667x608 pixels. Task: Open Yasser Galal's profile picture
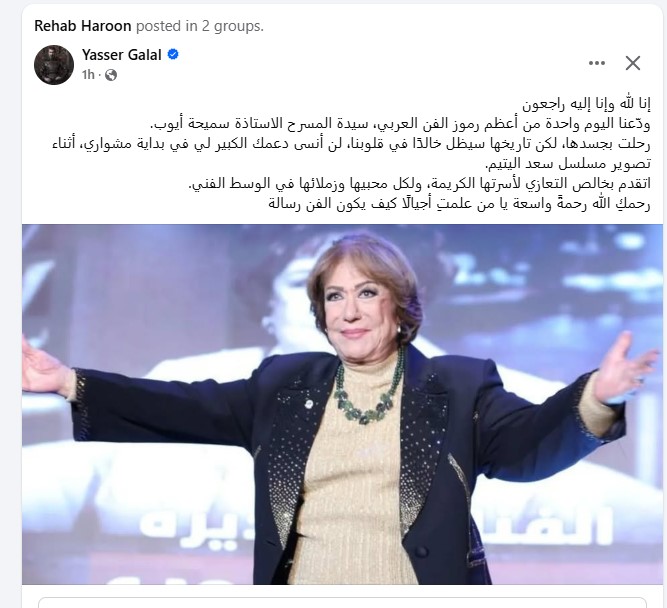click(54, 65)
